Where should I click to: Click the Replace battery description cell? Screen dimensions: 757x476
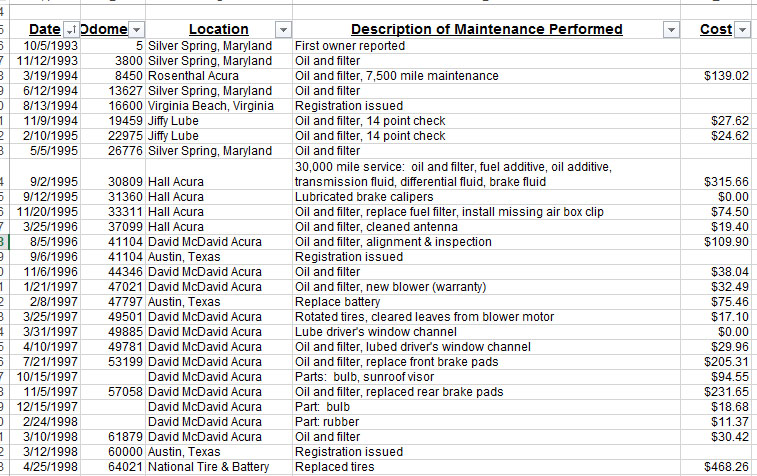click(338, 302)
